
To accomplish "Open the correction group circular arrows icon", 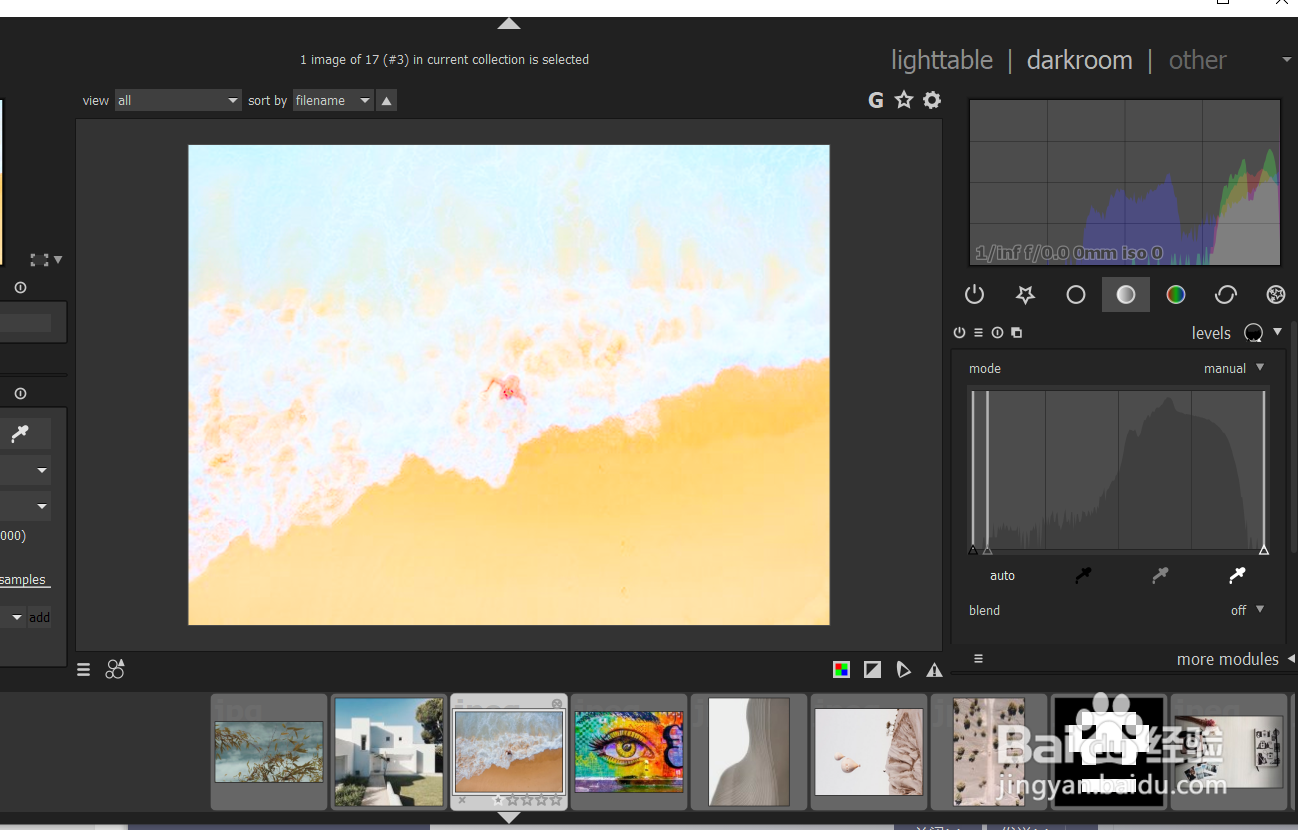I will point(1226,295).
